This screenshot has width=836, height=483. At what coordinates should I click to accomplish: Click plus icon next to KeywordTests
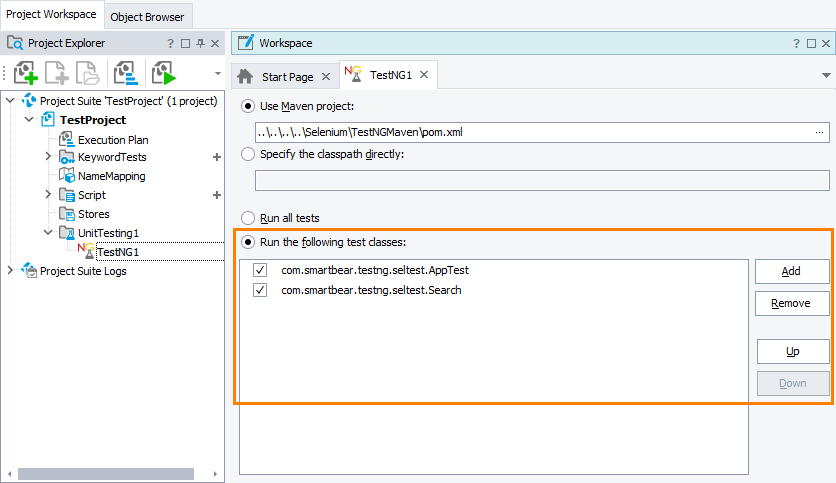point(216,157)
